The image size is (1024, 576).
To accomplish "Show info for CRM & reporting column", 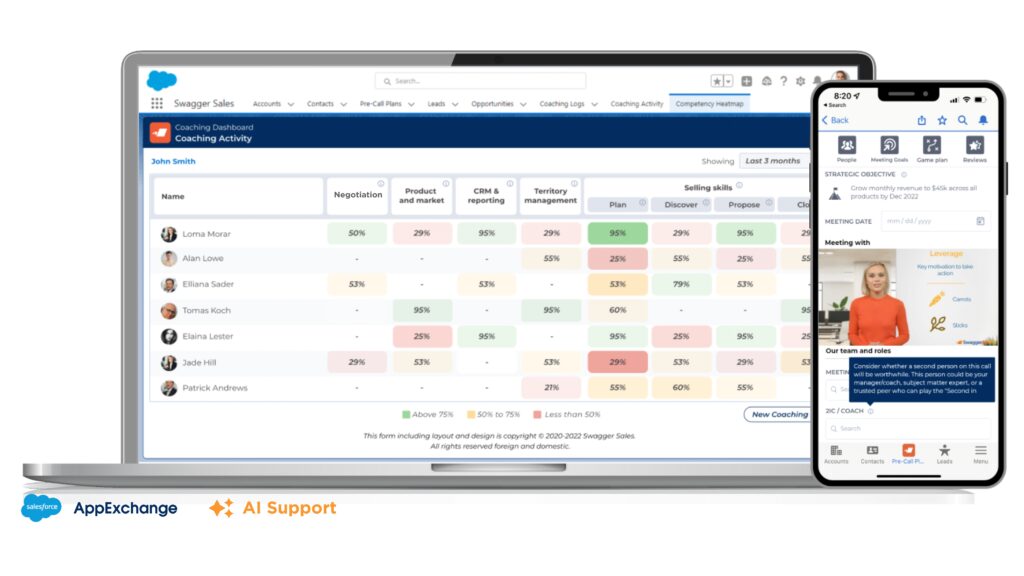I will point(510,184).
